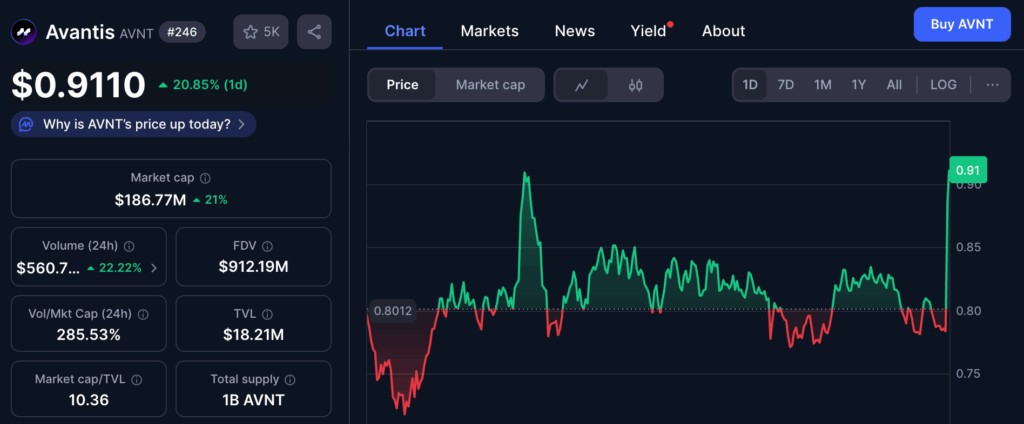Click FDV info icon
The width and height of the screenshot is (1024, 424).
(267, 246)
